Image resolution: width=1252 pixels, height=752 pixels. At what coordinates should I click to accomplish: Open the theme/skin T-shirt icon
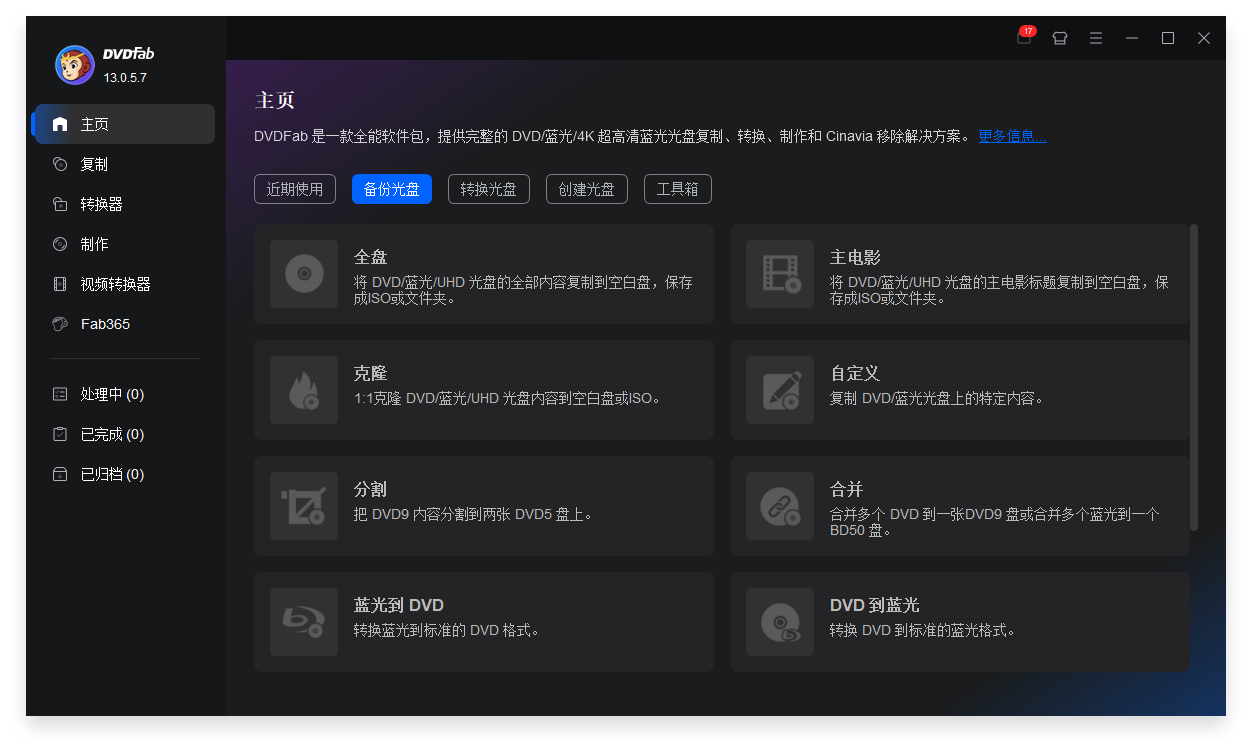[x=1059, y=37]
